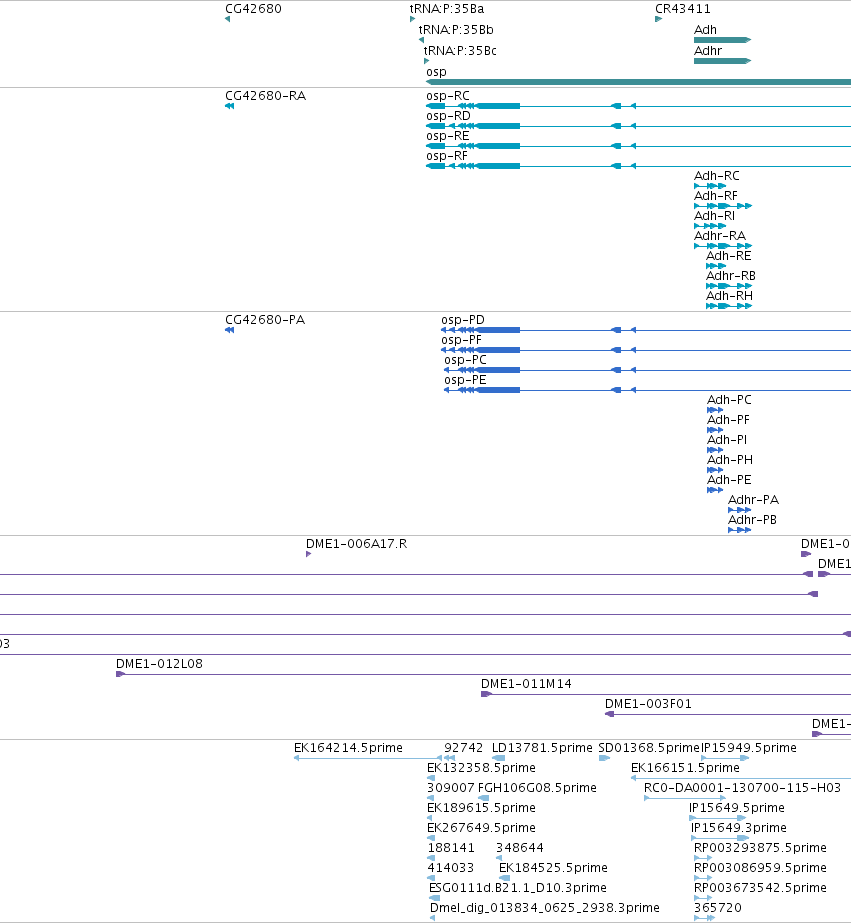Select the DME1-012L08 clone feature
The width and height of the screenshot is (851, 923).
pyautogui.click(x=483, y=674)
